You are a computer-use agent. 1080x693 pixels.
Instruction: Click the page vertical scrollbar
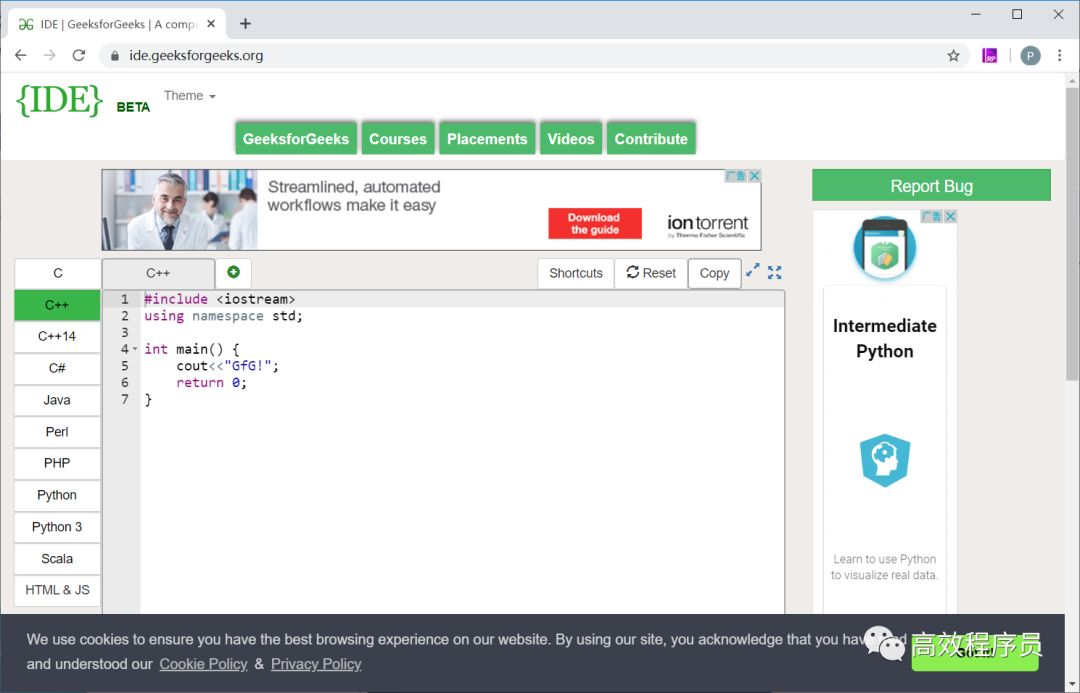[1072, 234]
